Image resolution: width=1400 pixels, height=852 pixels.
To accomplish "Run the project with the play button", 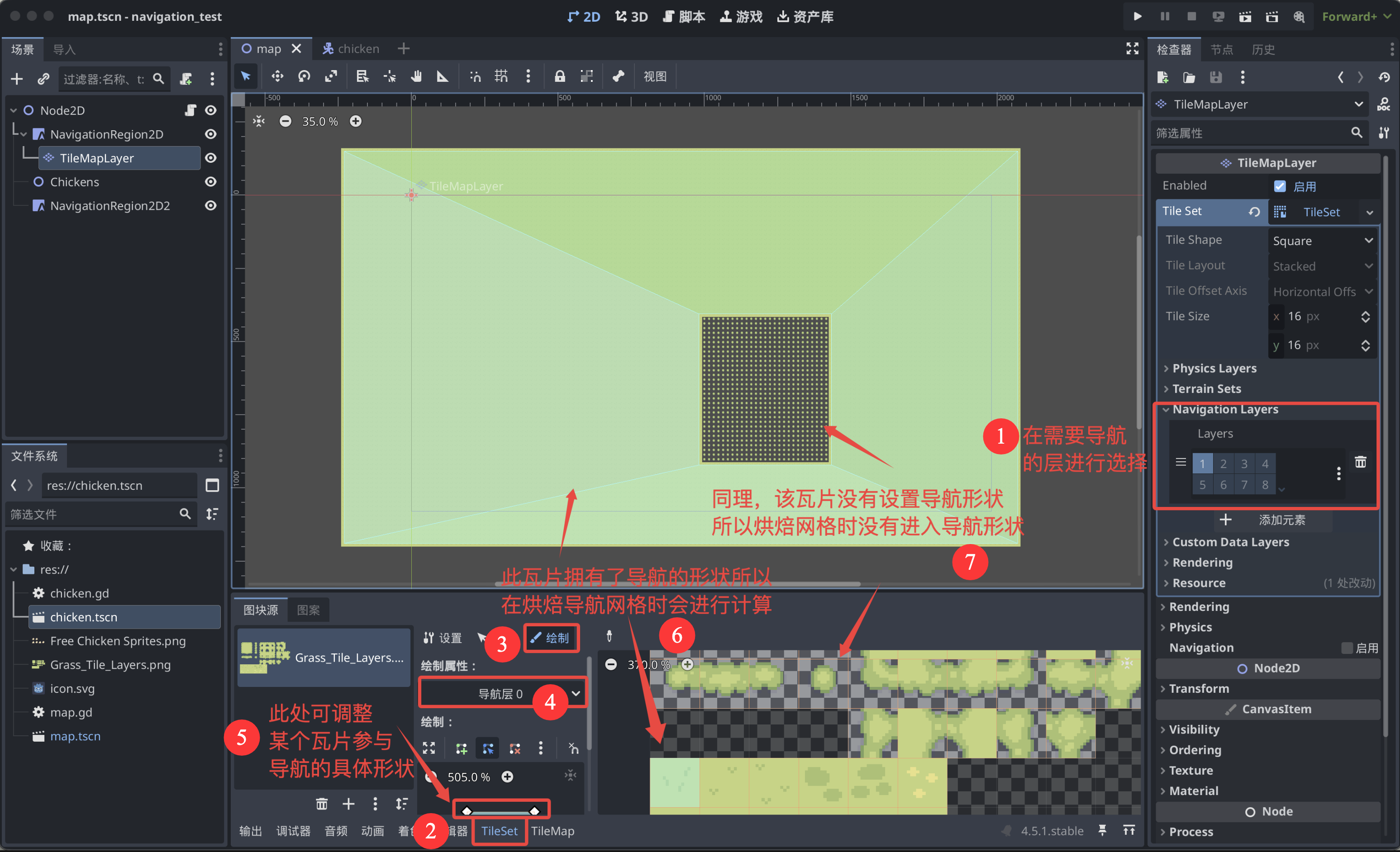I will 1137,16.
